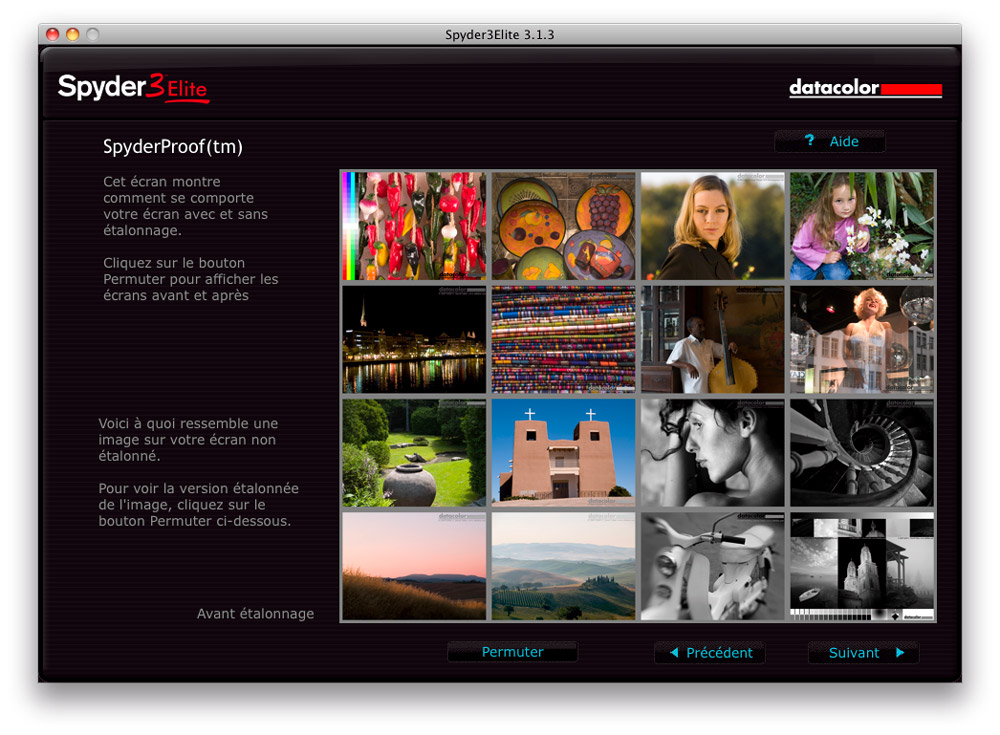Click the SpyderProof(tm) heading
The width and height of the screenshot is (1000, 735).
173,147
